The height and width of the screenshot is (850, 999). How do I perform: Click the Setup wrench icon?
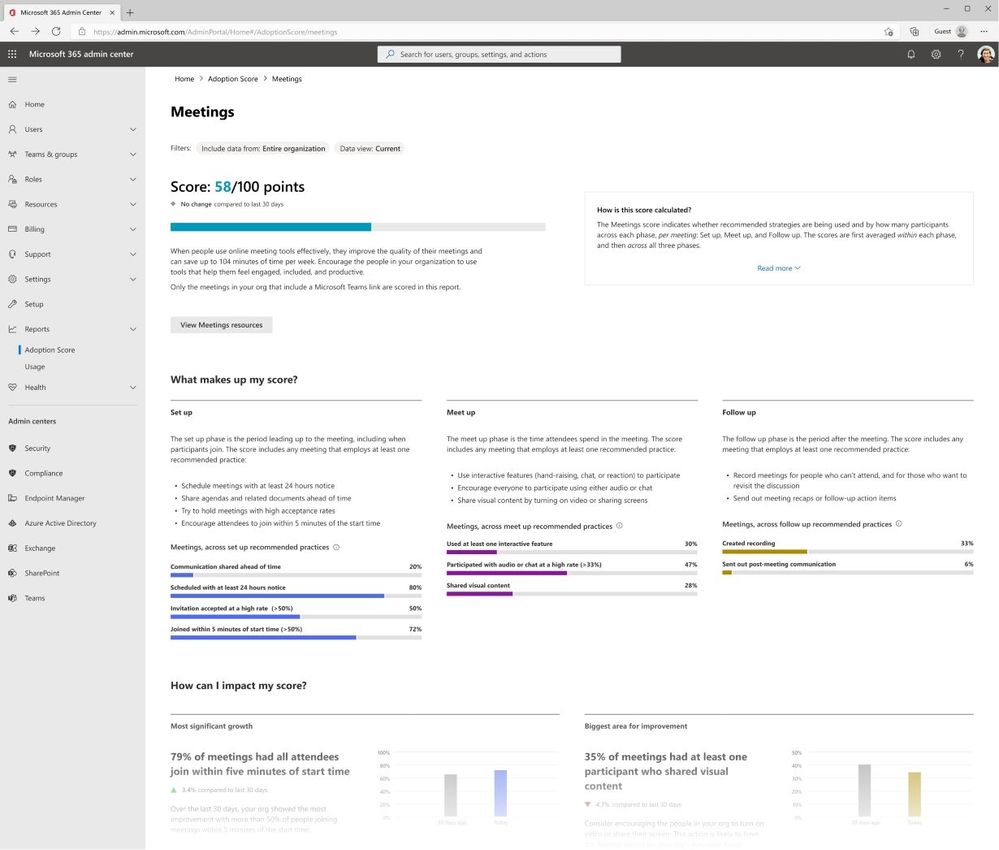click(x=12, y=304)
